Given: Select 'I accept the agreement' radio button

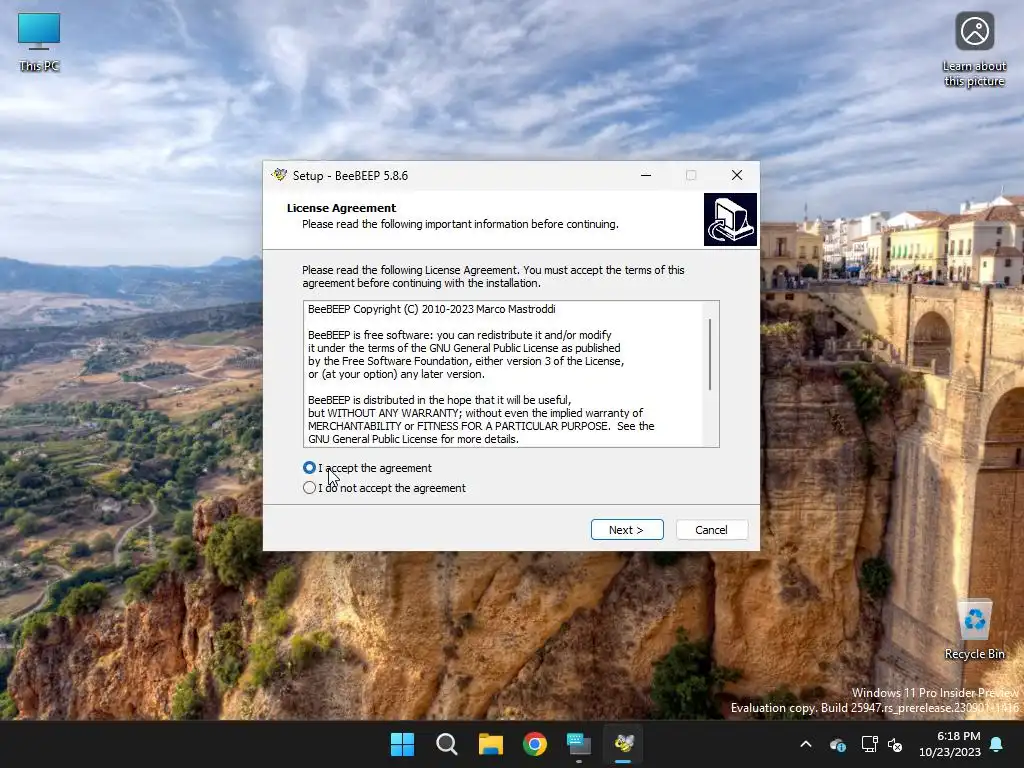Looking at the screenshot, I should click(x=309, y=468).
